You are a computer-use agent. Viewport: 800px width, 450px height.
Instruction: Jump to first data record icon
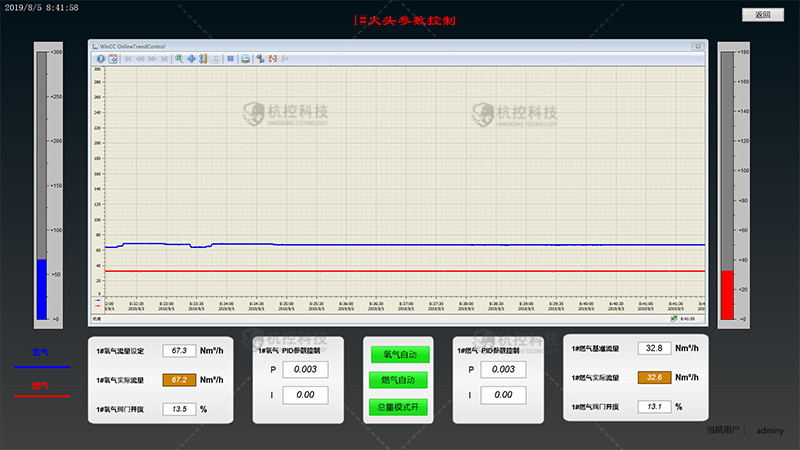127,59
